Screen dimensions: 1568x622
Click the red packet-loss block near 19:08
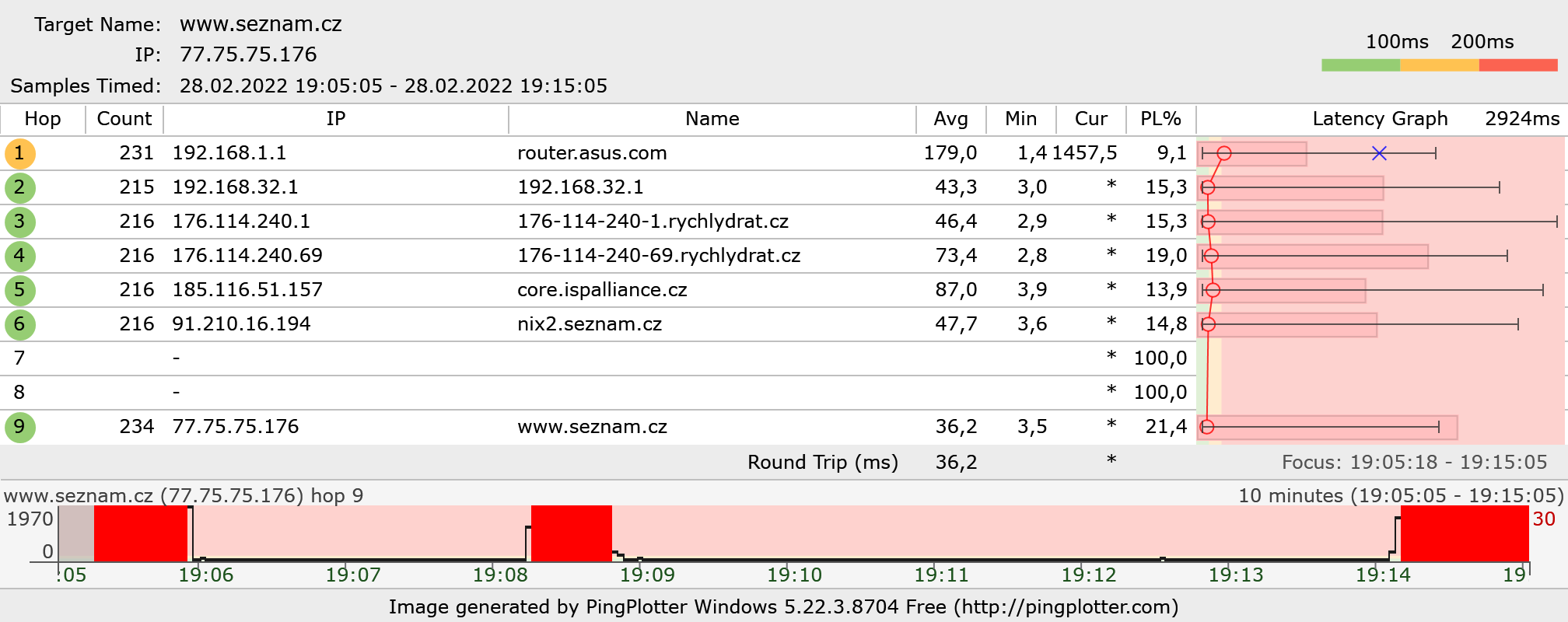(572, 533)
